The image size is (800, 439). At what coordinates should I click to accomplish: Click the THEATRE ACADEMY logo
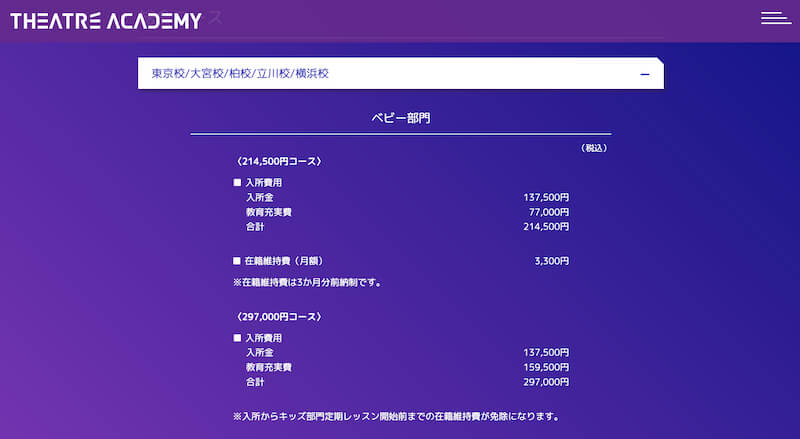click(x=106, y=21)
